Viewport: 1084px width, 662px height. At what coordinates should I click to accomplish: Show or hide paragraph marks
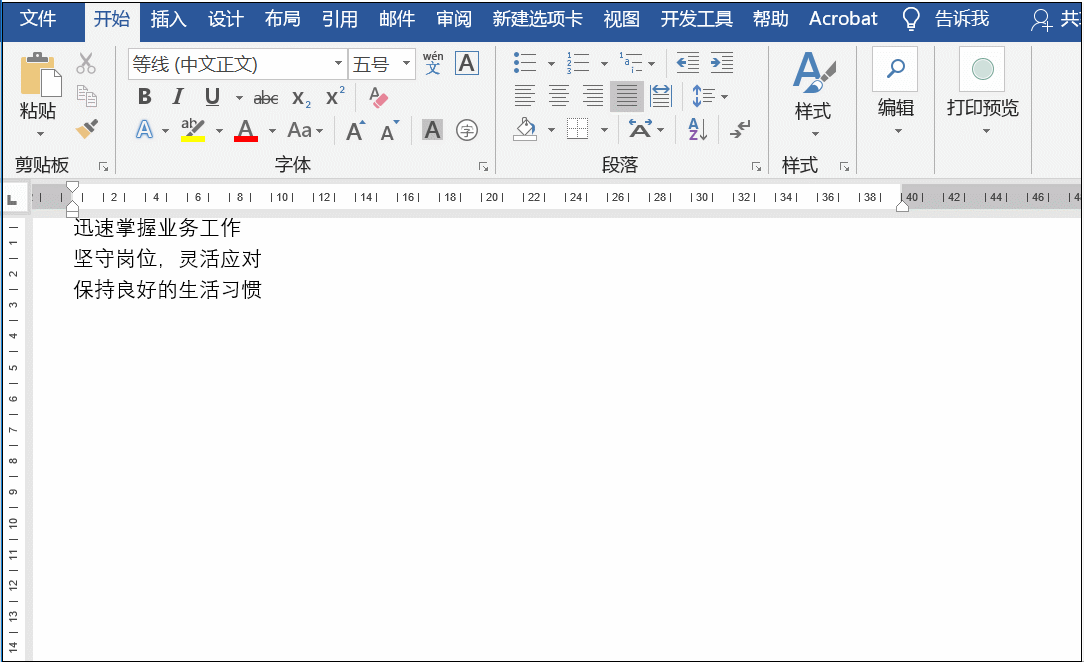pos(740,129)
